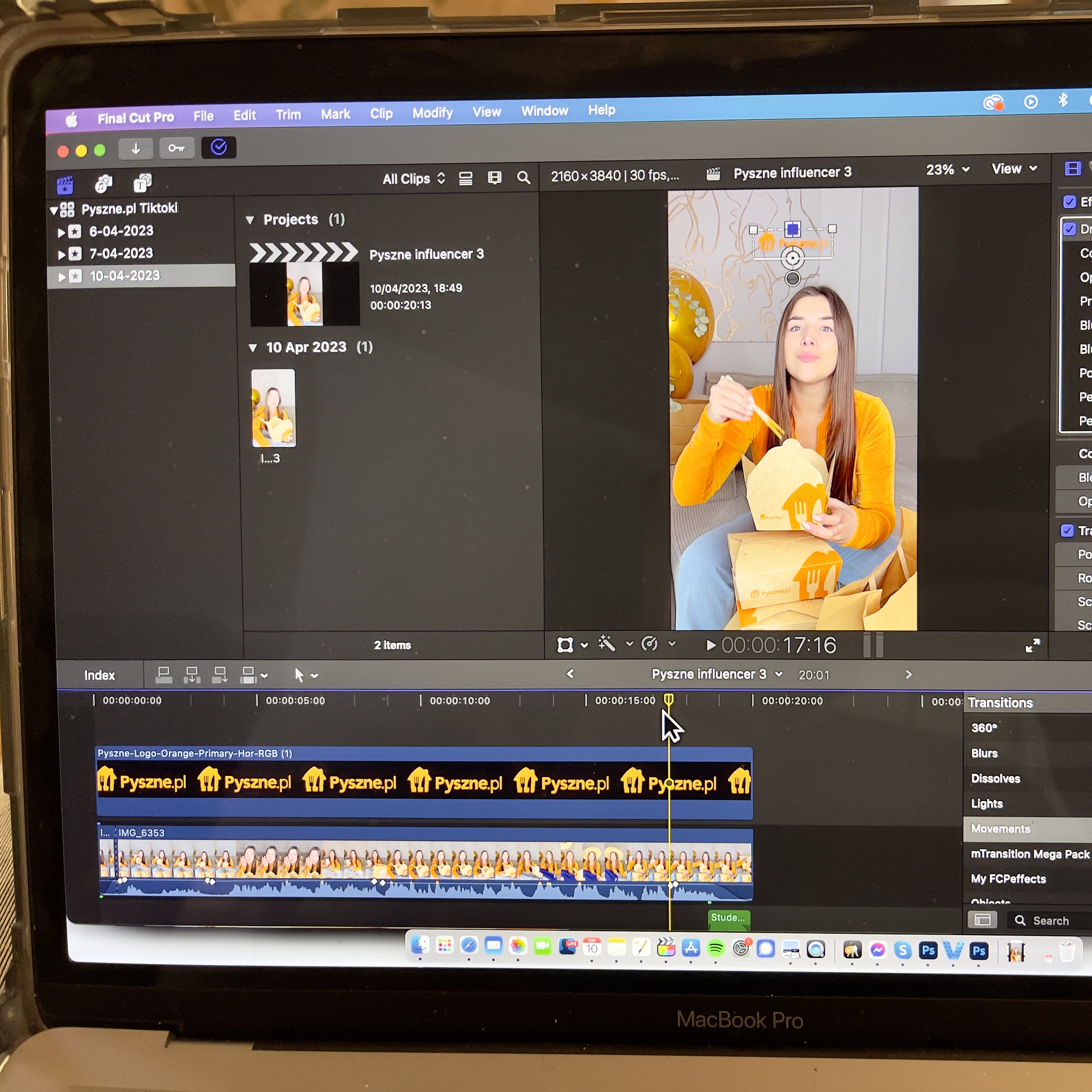The height and width of the screenshot is (1092, 1092).
Task: Toggle the Drop Shadow effect checkbox
Action: pos(1069,229)
